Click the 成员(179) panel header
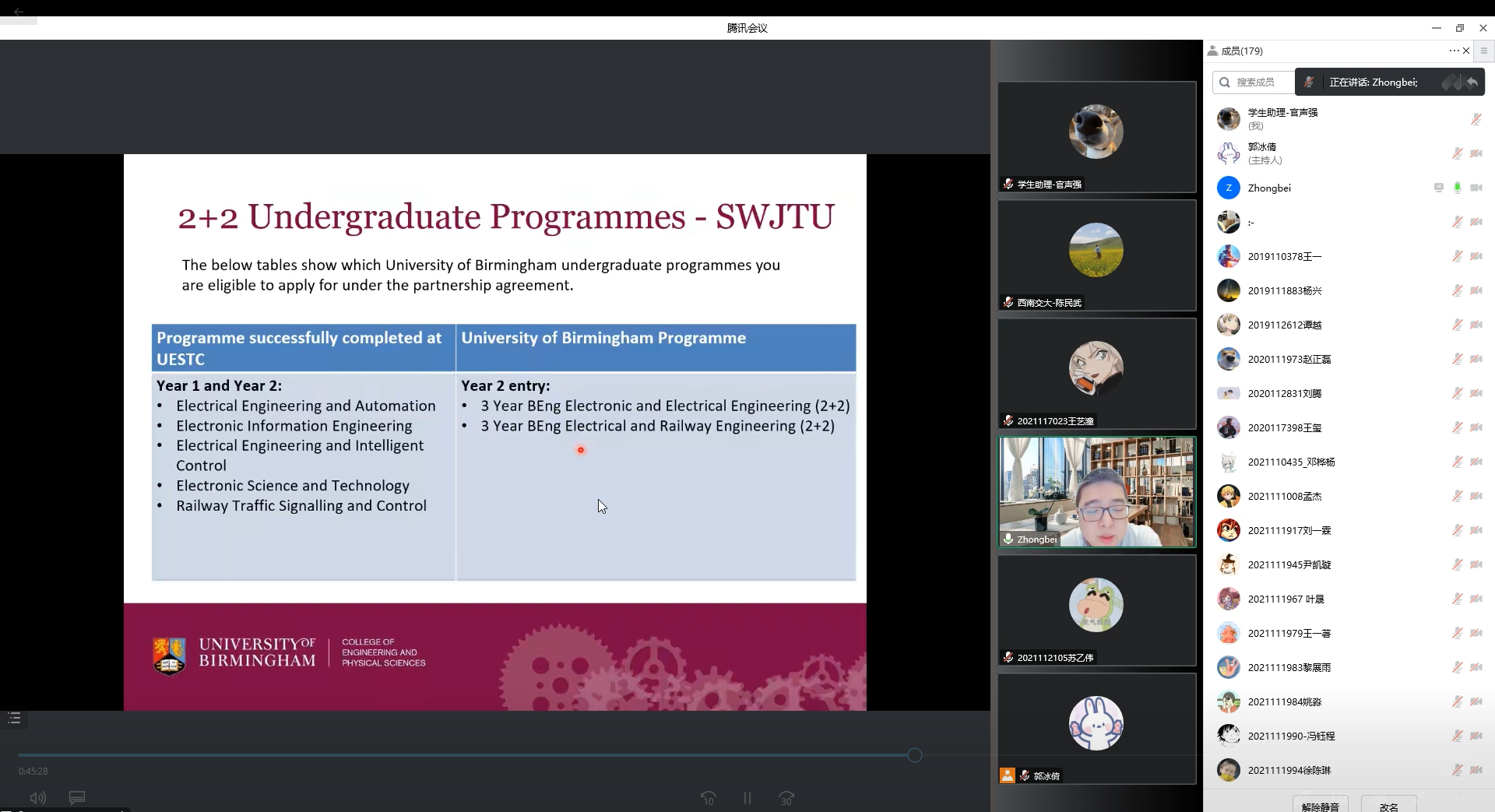The image size is (1495, 812). (1241, 51)
